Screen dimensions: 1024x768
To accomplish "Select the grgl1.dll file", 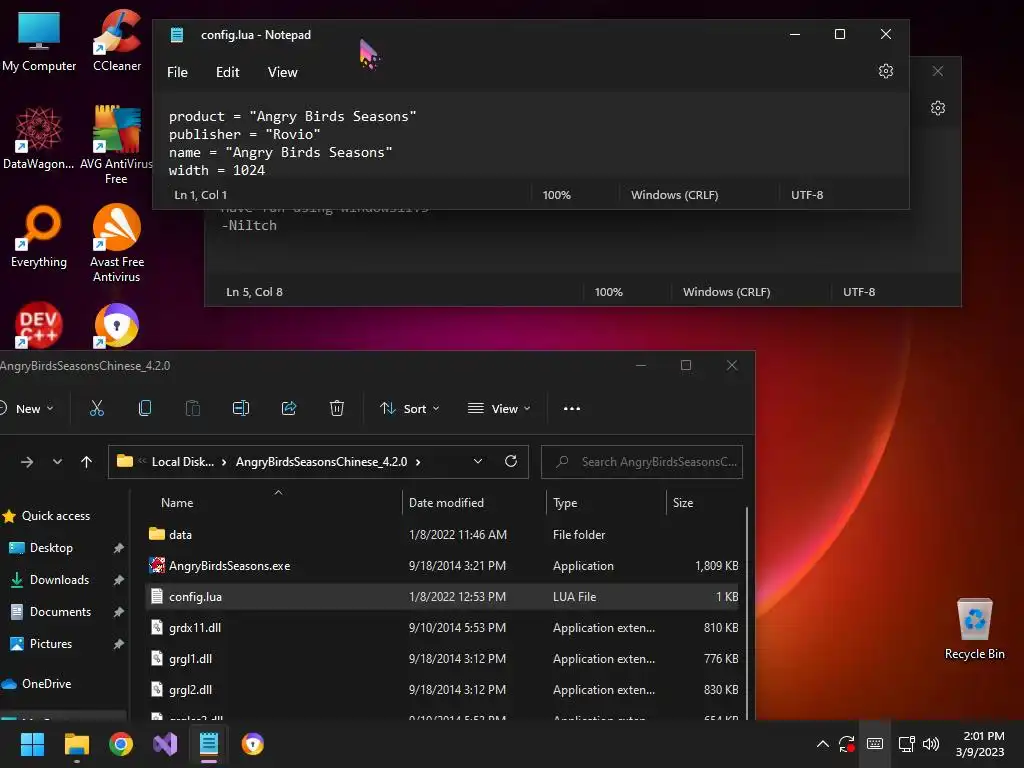I will [442, 659].
